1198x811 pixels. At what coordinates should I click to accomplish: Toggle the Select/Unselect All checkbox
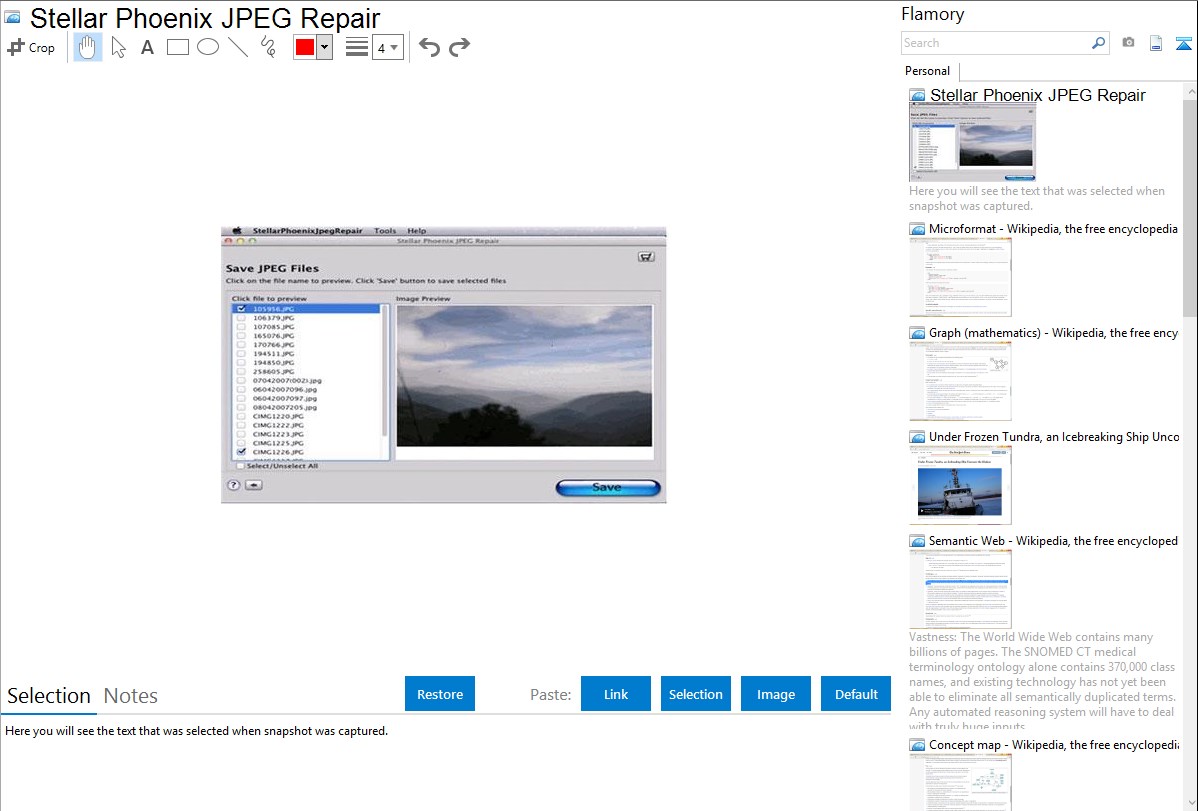(240, 466)
